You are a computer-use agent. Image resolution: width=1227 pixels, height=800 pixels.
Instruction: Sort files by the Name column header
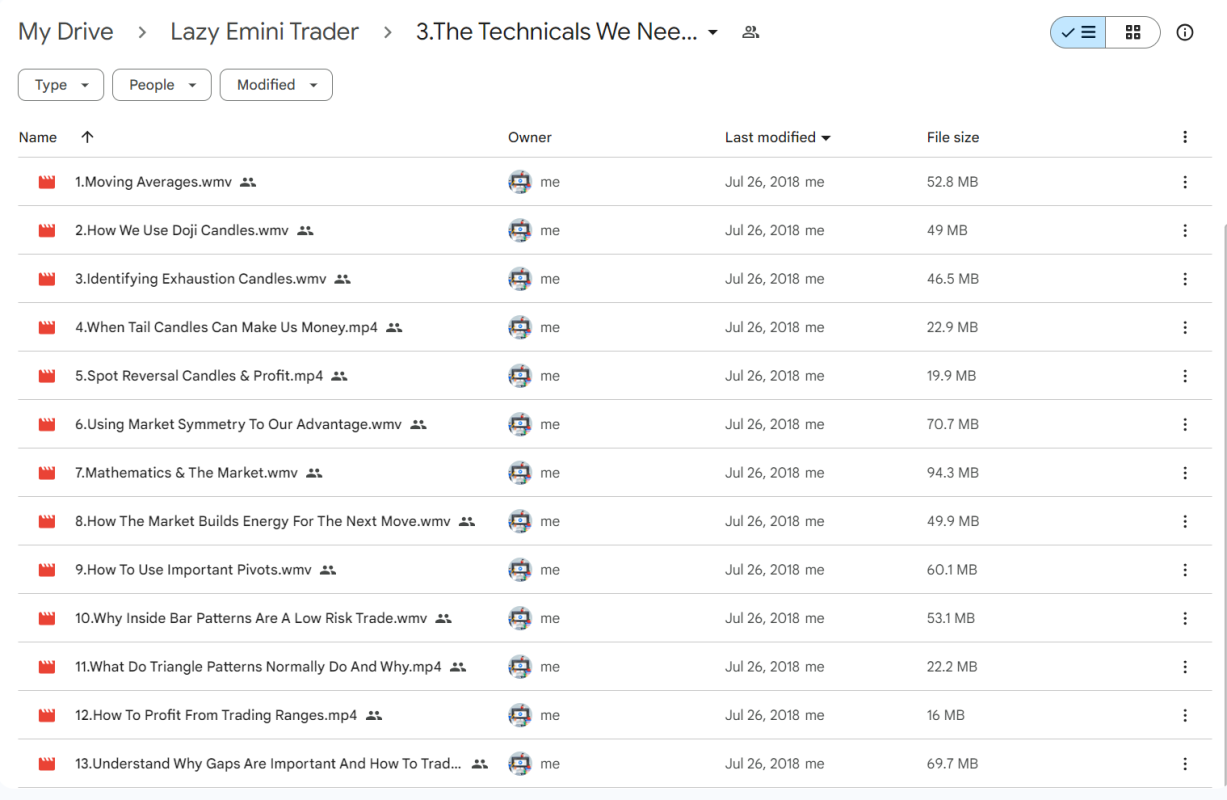38,137
